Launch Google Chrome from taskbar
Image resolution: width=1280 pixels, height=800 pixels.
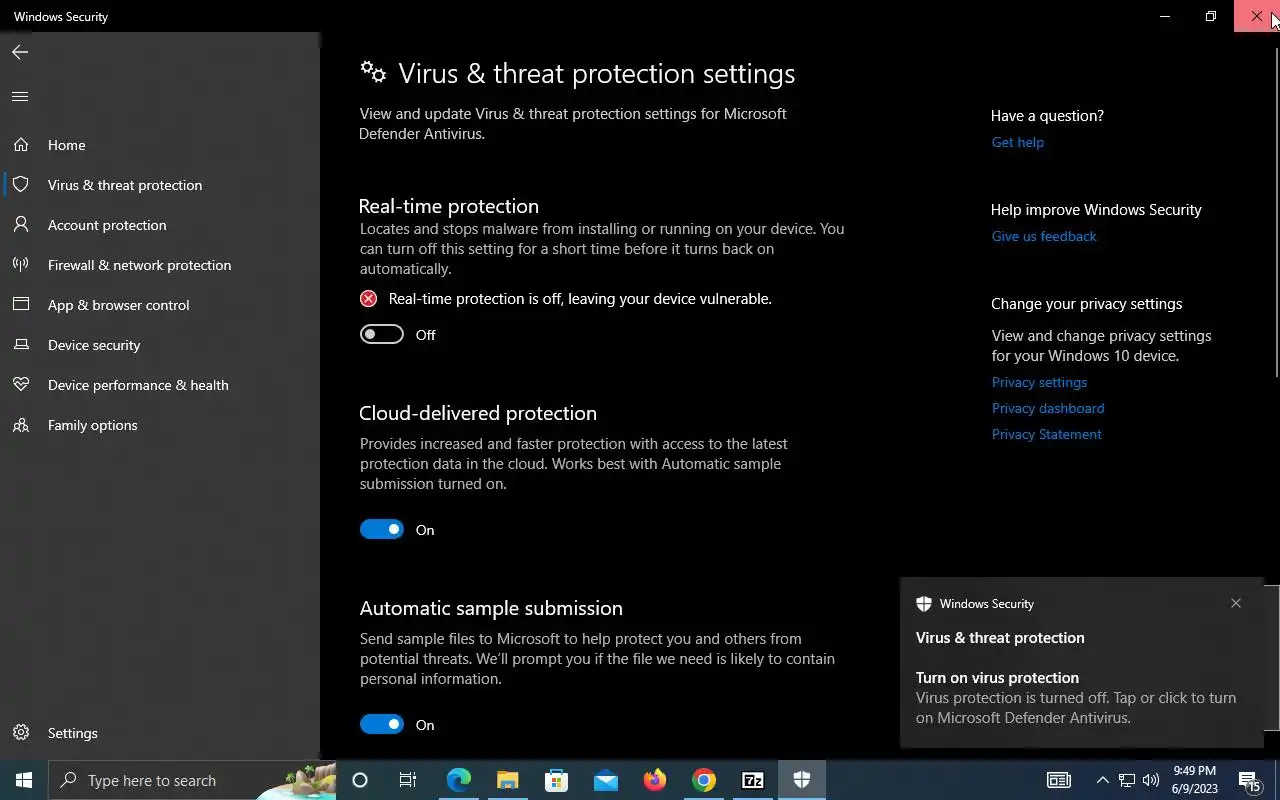pyautogui.click(x=703, y=780)
